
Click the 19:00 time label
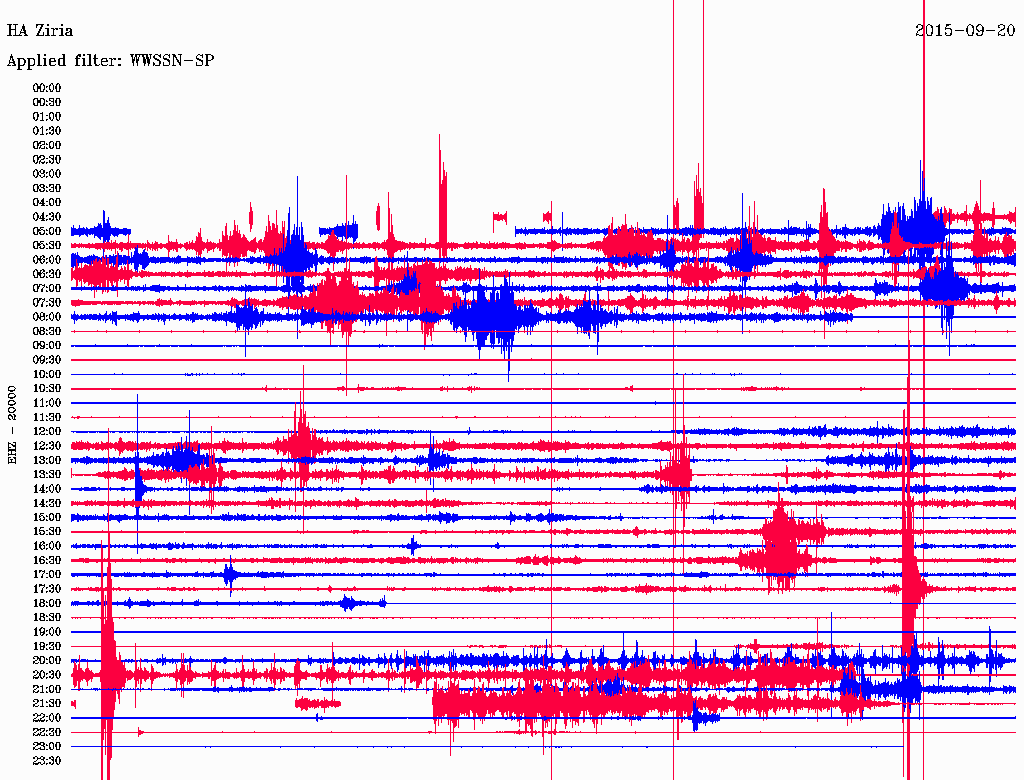47,632
